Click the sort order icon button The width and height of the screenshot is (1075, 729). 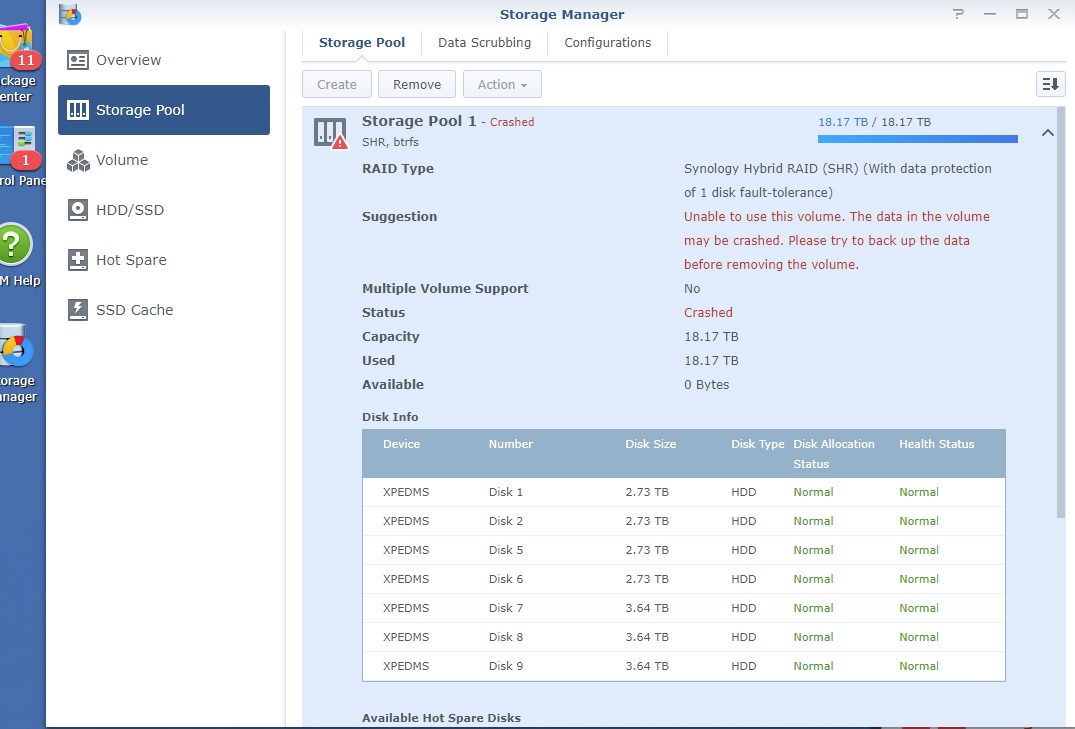click(1050, 84)
